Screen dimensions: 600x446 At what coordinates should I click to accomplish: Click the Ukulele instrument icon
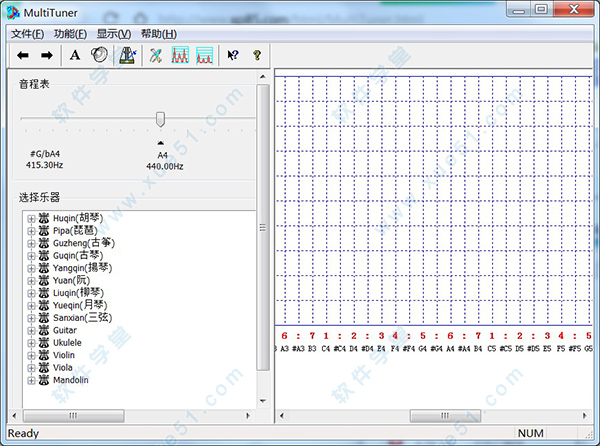point(44,343)
